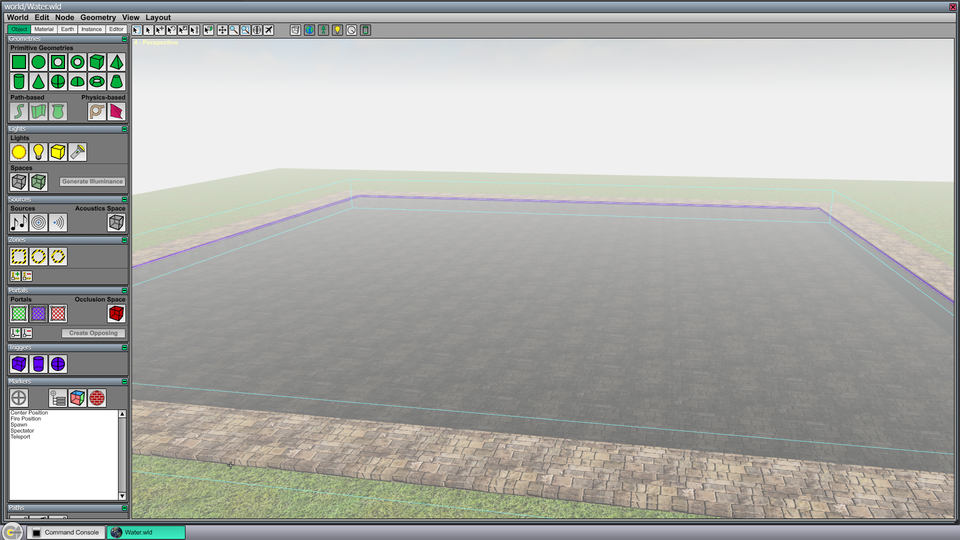Select the square Hole primitive geometry
The image size is (960, 540).
click(58, 62)
